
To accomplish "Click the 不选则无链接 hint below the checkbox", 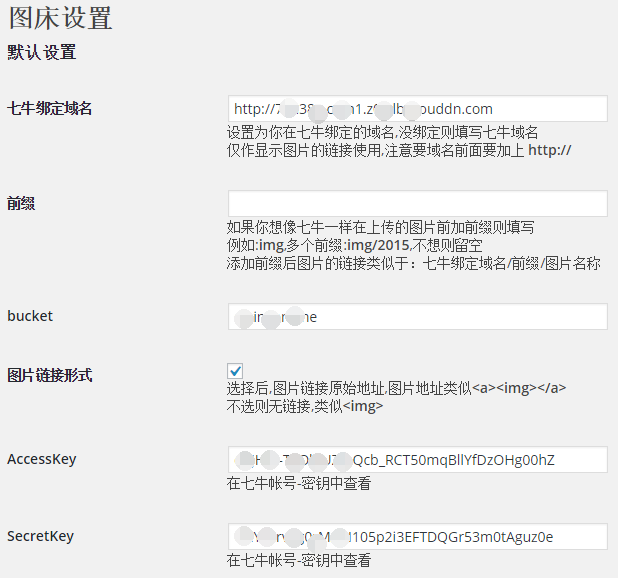I will tap(305, 407).
